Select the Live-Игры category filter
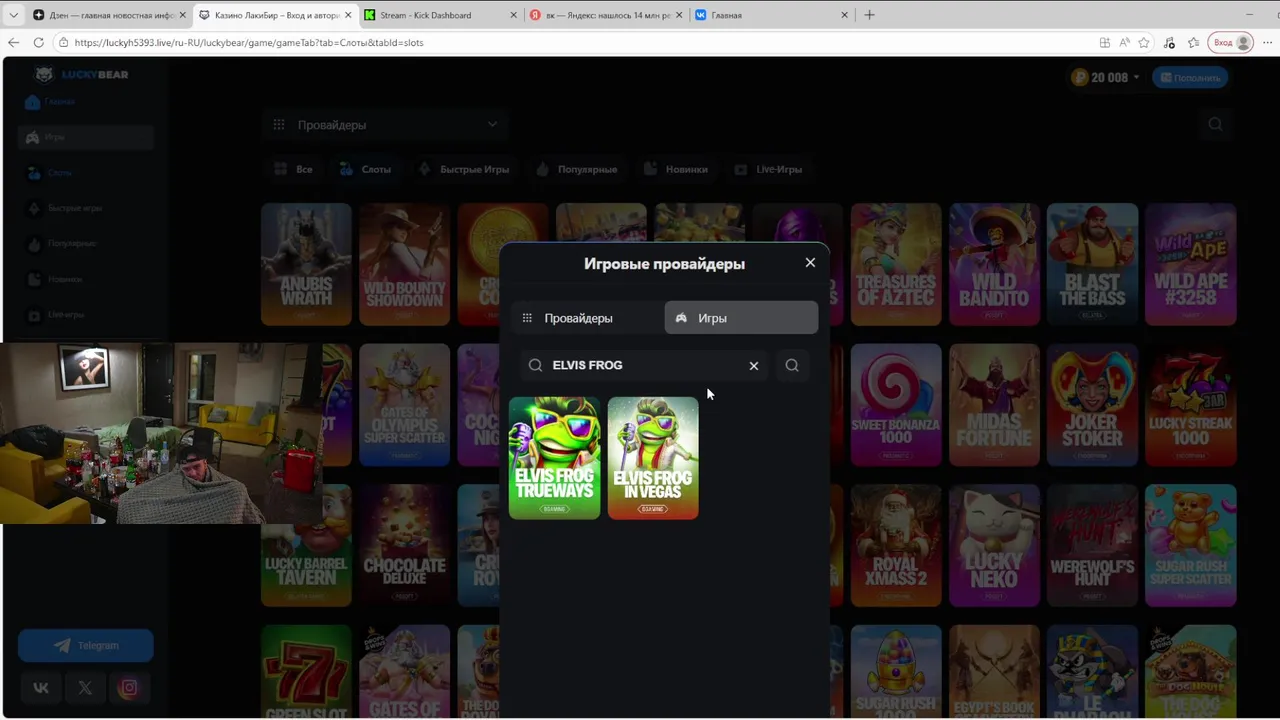1280x720 pixels. [x=768, y=169]
